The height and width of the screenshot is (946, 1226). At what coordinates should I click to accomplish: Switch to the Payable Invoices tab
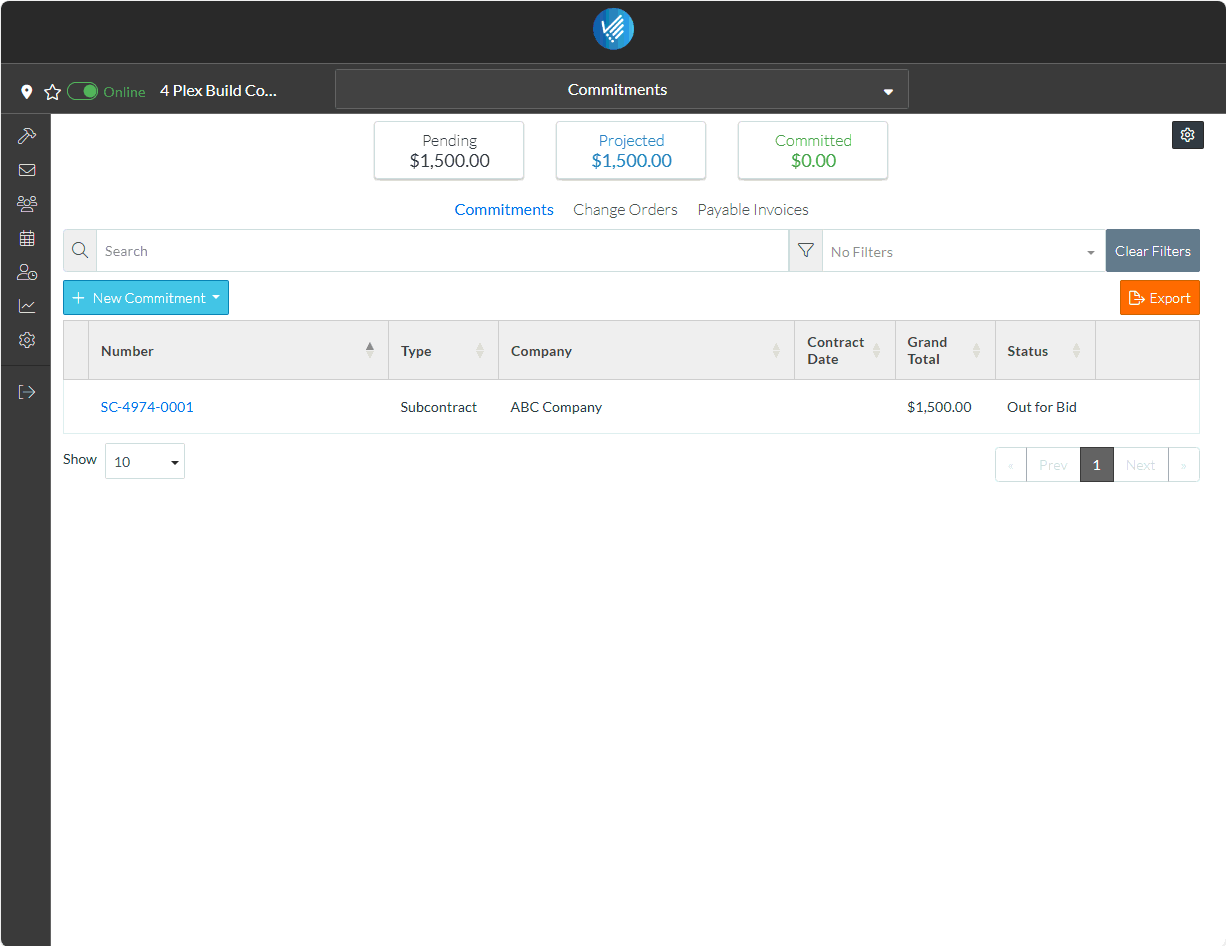point(753,210)
